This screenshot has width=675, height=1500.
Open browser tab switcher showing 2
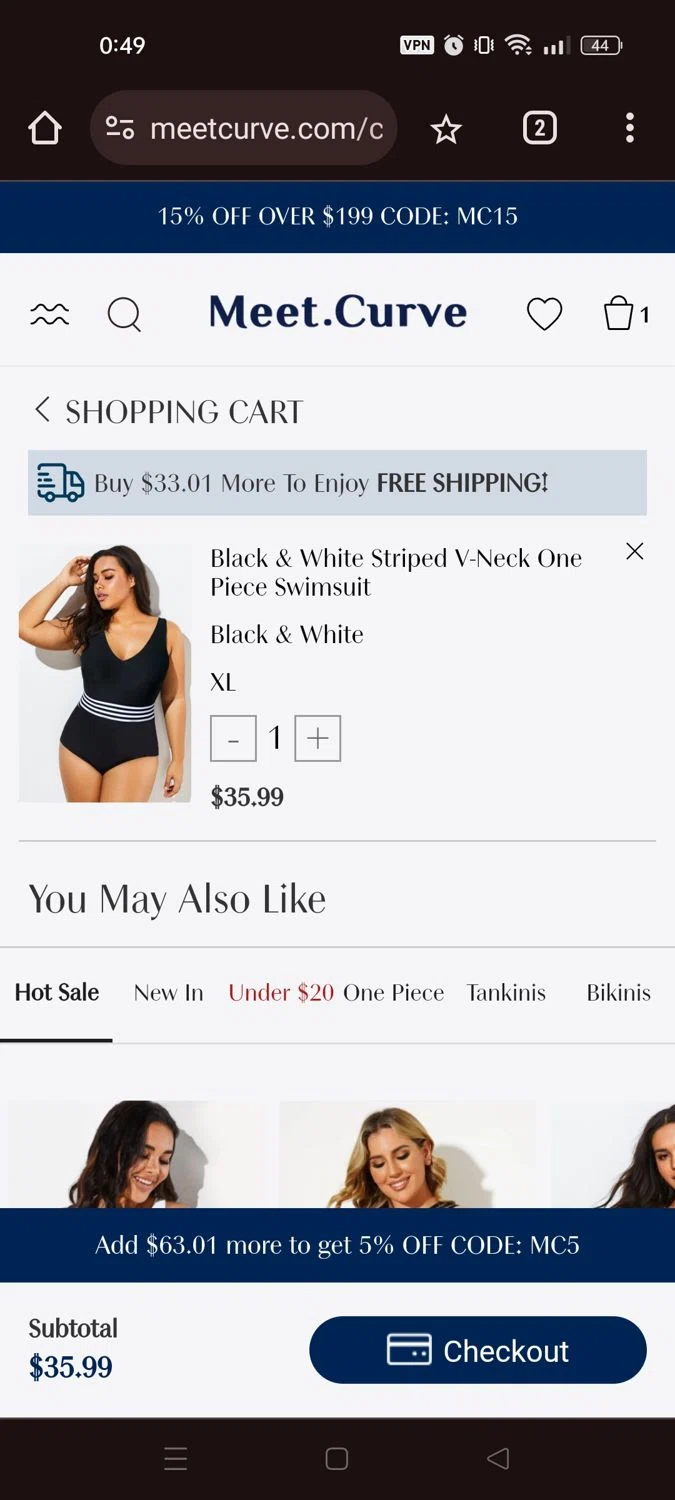pos(540,128)
